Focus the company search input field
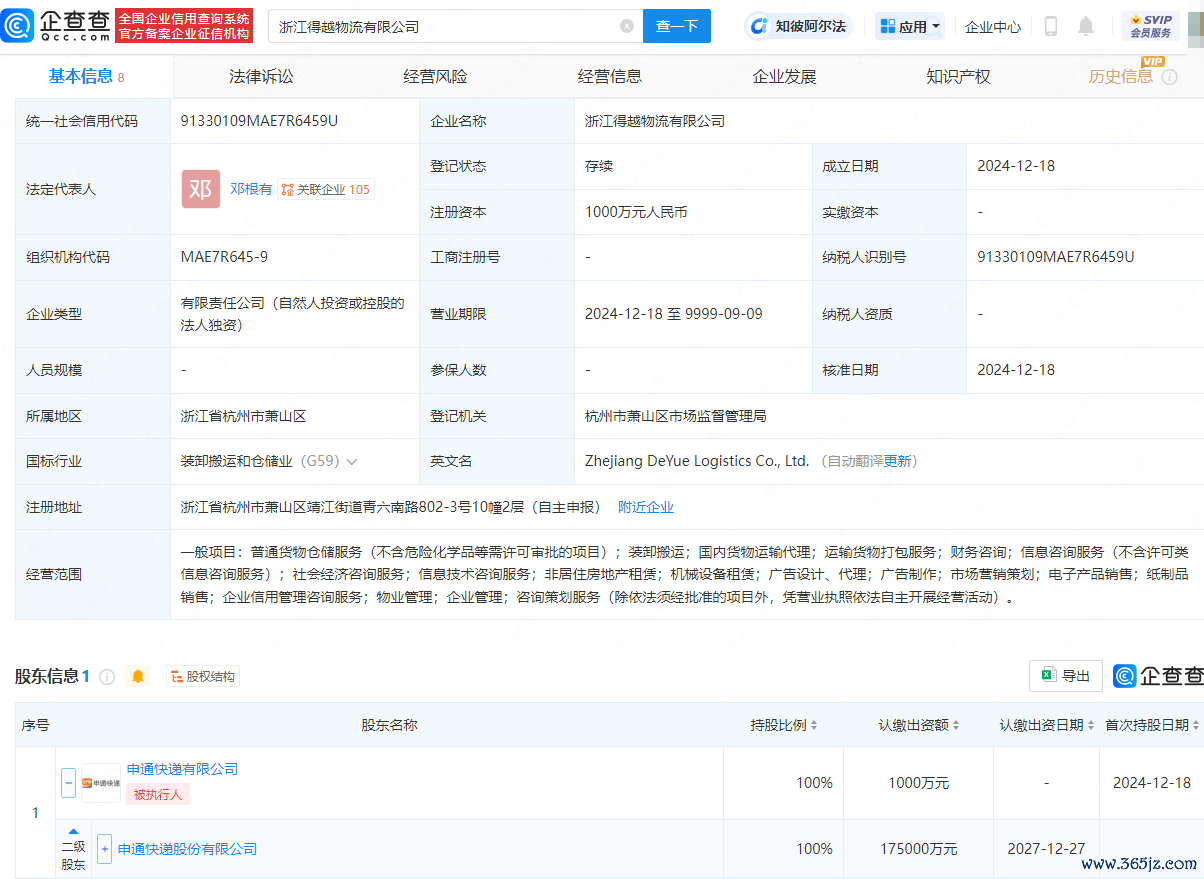 [x=445, y=26]
